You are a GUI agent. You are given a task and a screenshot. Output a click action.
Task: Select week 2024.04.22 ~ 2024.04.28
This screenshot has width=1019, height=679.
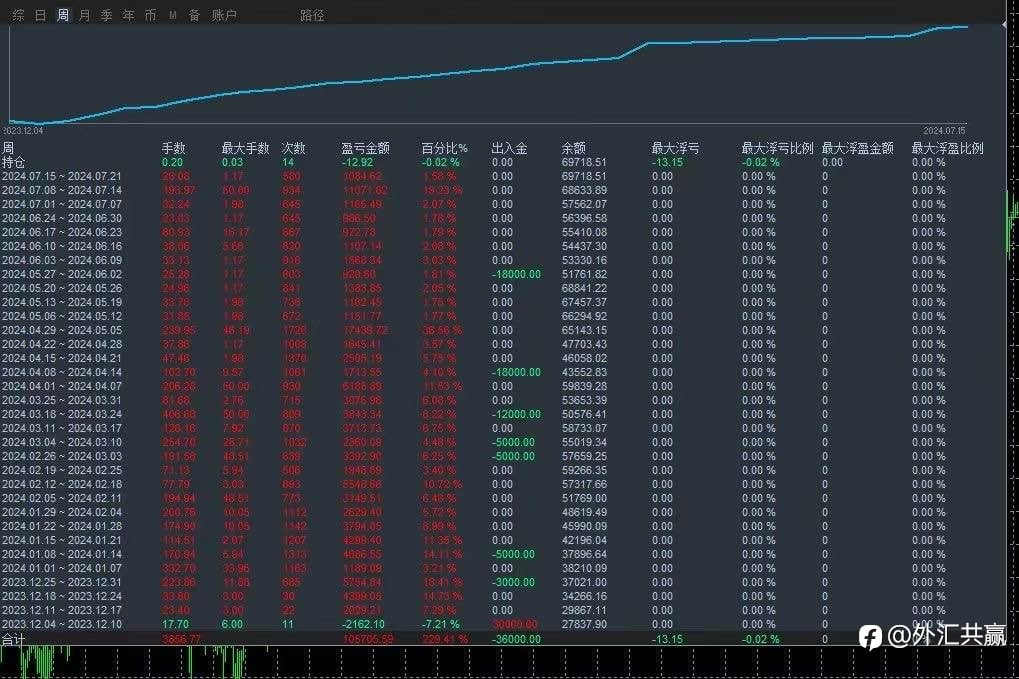[x=61, y=344]
